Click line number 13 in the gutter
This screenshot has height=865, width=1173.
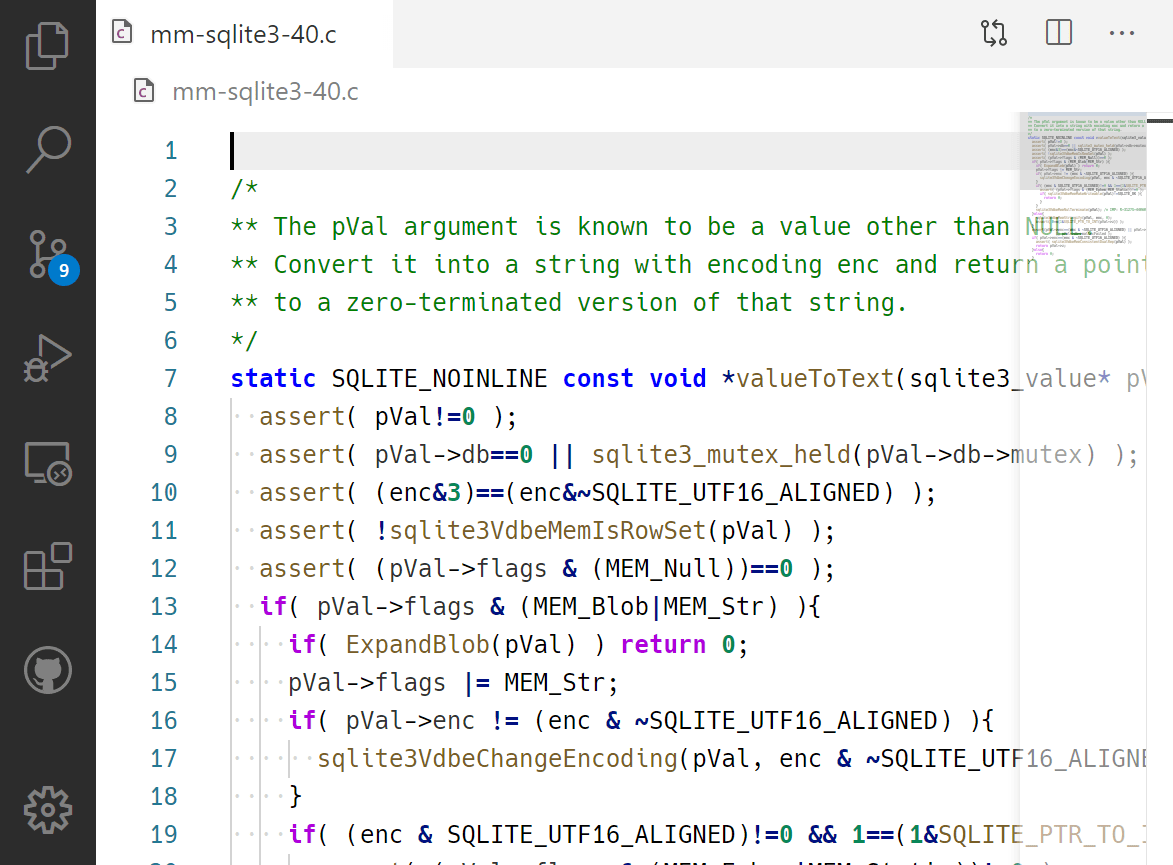[164, 607]
